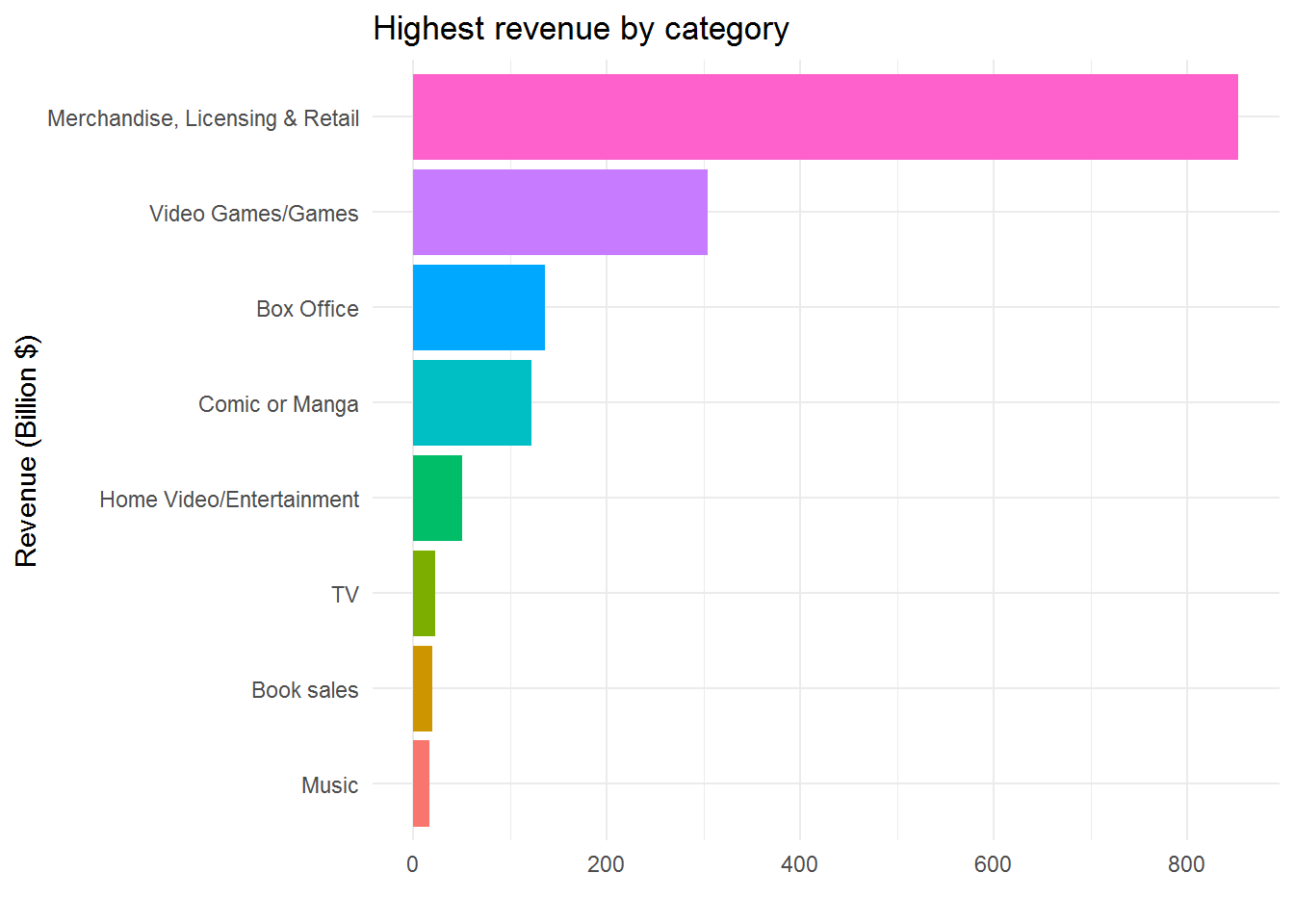Click the chart title Highest revenue by category
The width and height of the screenshot is (1294, 924).
tap(582, 29)
